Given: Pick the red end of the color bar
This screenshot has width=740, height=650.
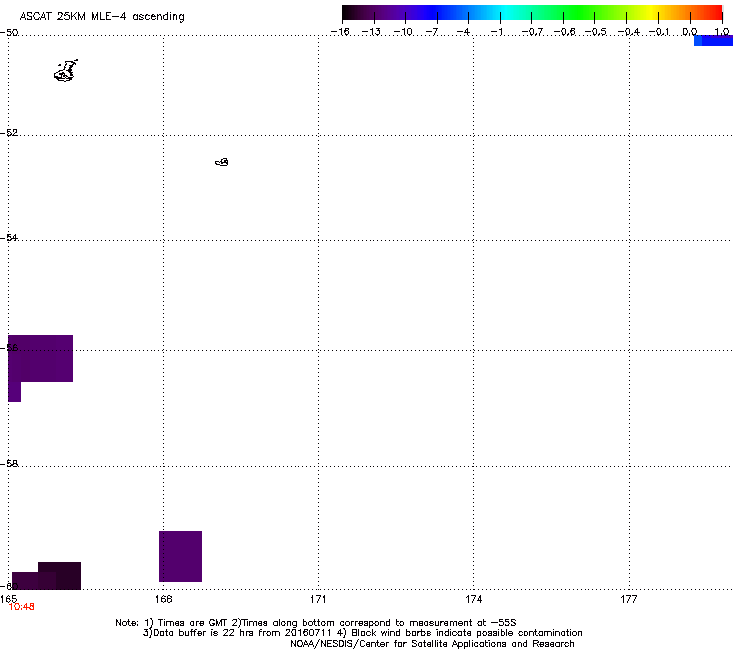Looking at the screenshot, I should pyautogui.click(x=715, y=13).
